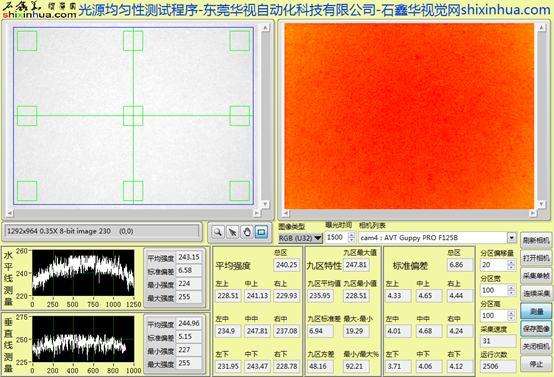This screenshot has width=554, height=377.
Task: Click the 最大-最小 value 19.29
Action: 356,331
